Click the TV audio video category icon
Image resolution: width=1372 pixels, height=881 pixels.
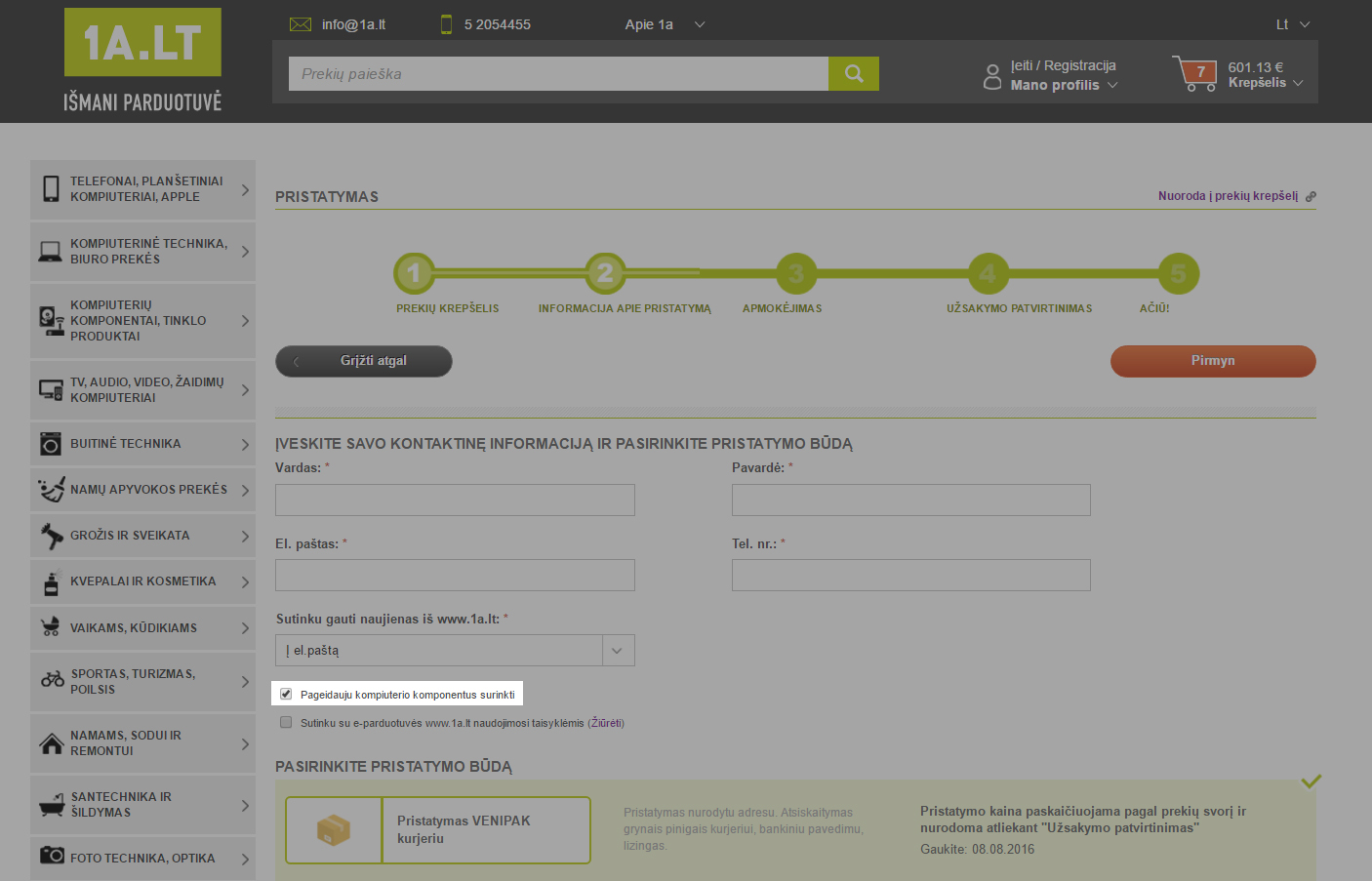(51, 389)
